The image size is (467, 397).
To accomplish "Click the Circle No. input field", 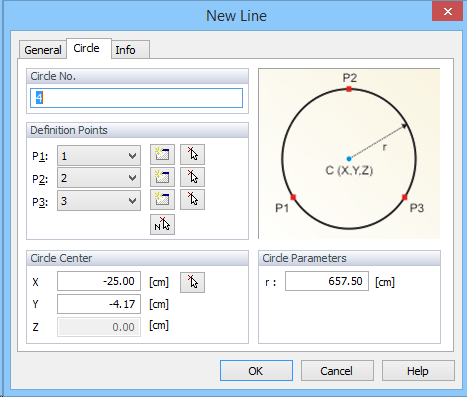I will pyautogui.click(x=136, y=98).
